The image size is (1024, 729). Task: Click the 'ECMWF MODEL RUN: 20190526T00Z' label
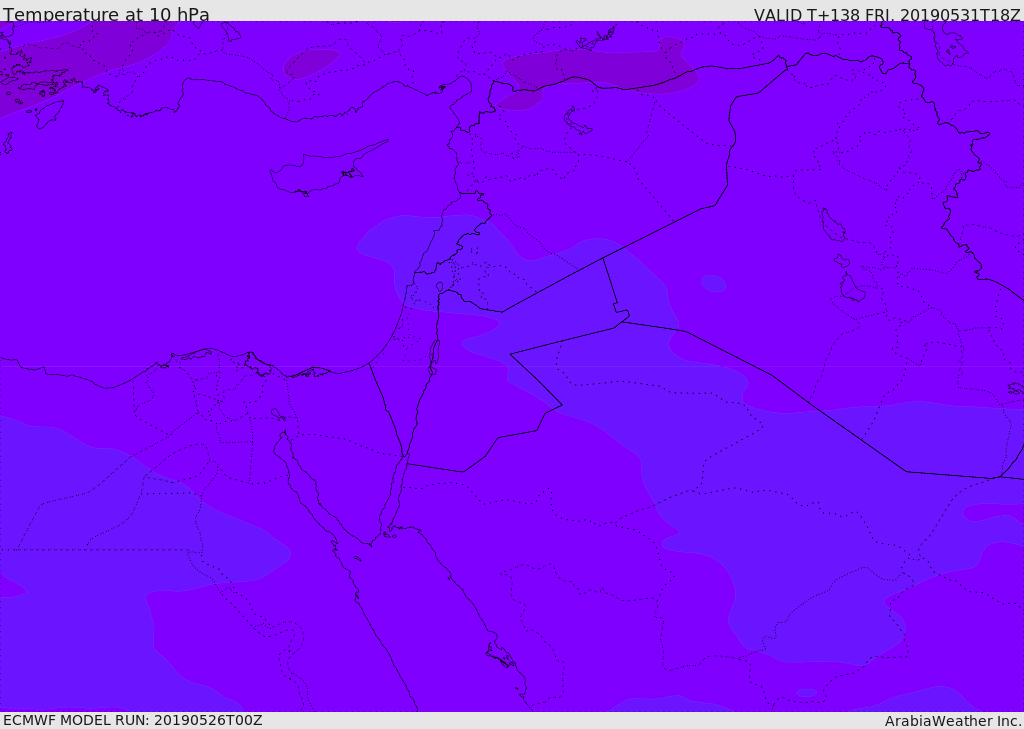coord(133,721)
